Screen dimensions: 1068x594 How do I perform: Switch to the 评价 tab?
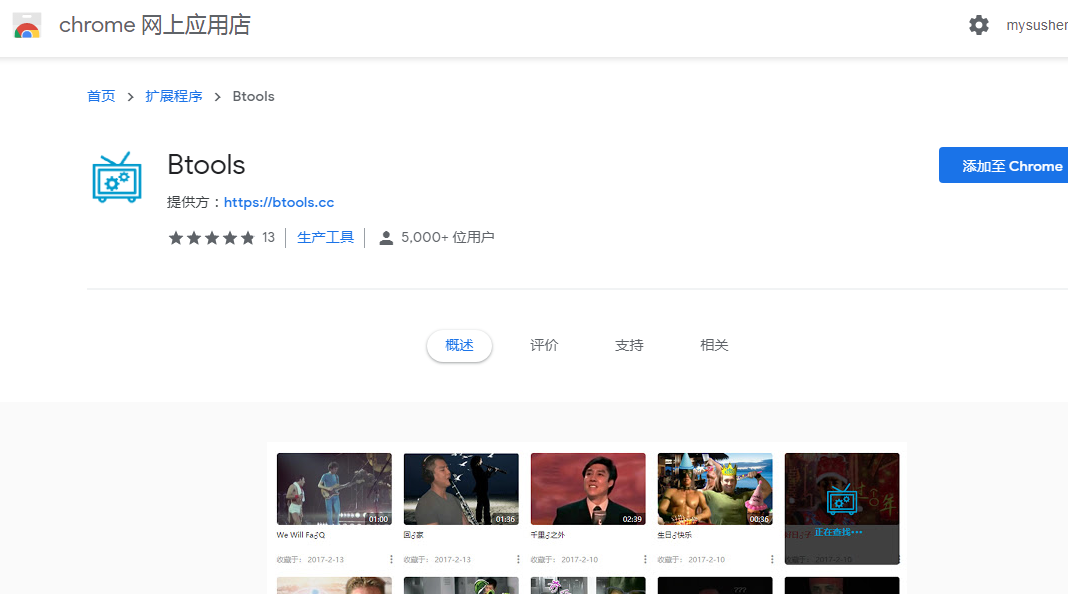tap(544, 345)
